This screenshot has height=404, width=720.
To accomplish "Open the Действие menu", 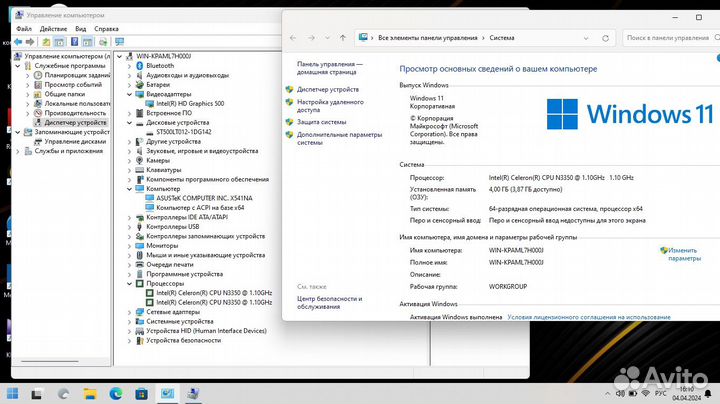I will point(53,28).
